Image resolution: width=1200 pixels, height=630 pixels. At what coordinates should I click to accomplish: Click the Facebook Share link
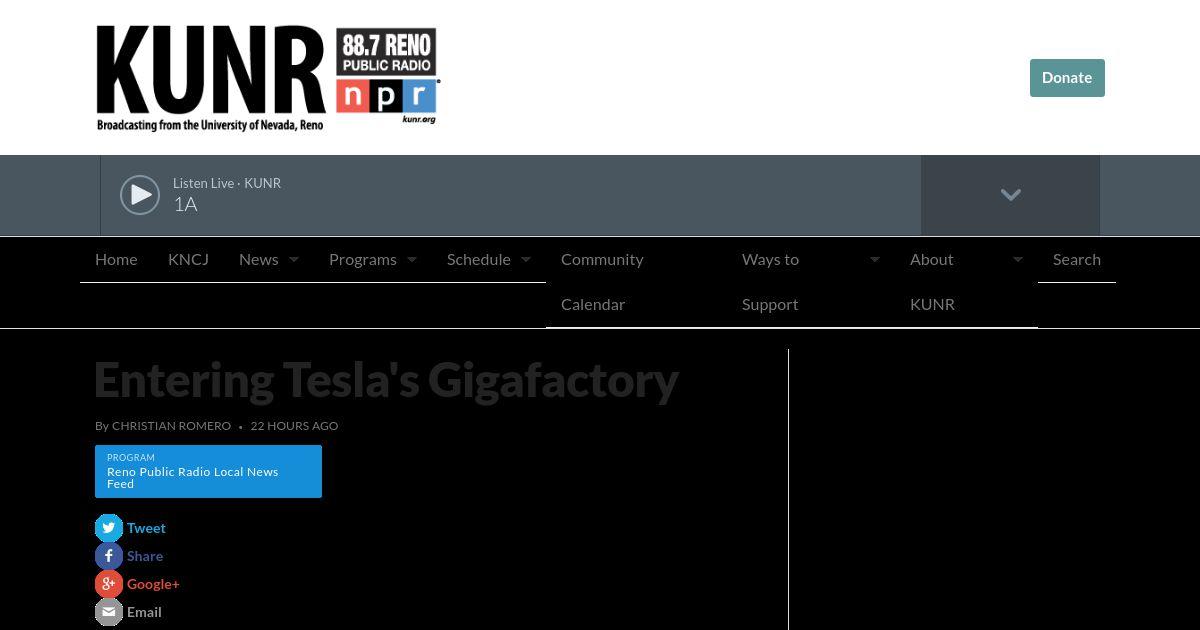coord(145,556)
